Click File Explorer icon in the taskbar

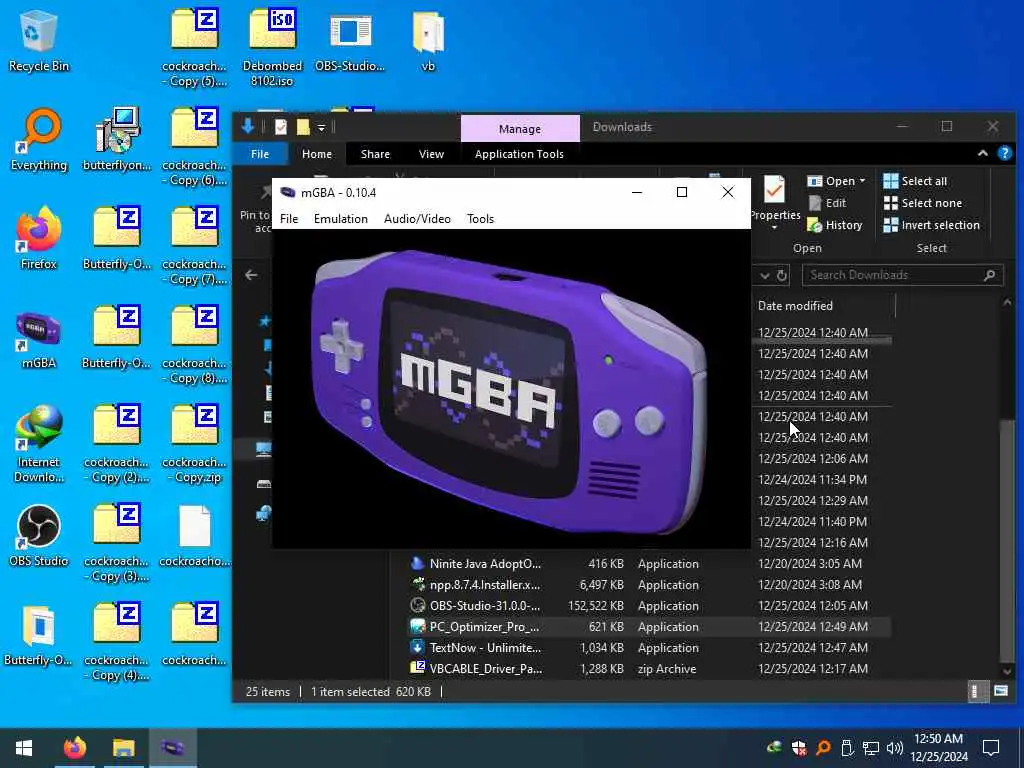click(x=123, y=748)
